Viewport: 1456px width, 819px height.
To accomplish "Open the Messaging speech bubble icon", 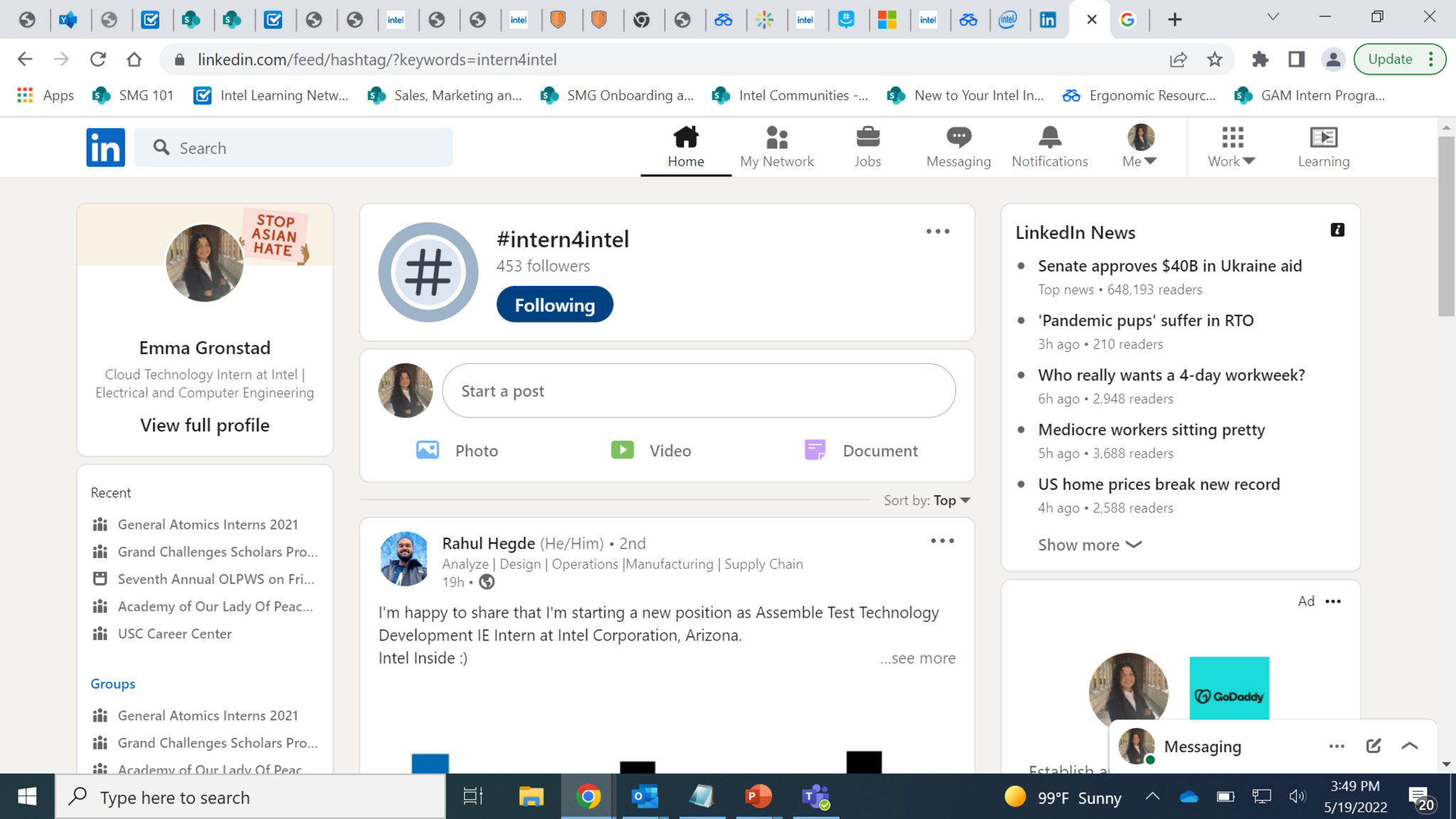I will 958,137.
